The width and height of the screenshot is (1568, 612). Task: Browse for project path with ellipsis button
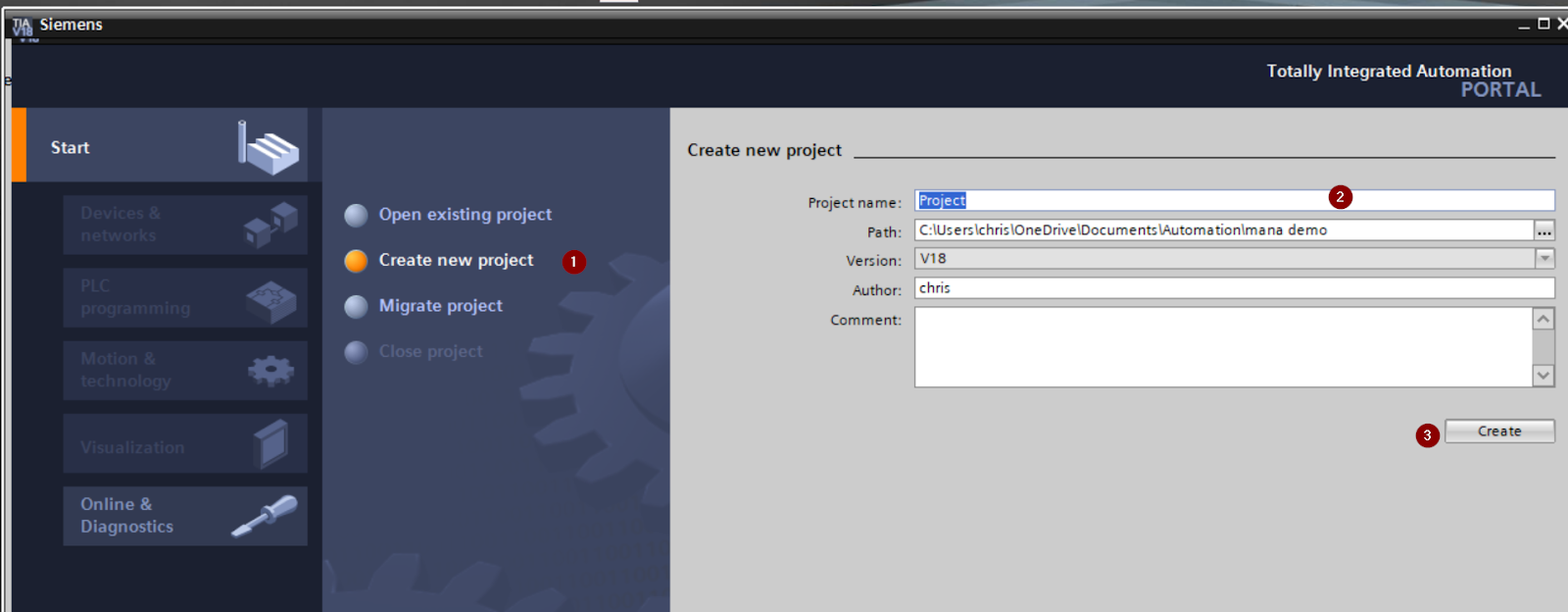point(1544,230)
